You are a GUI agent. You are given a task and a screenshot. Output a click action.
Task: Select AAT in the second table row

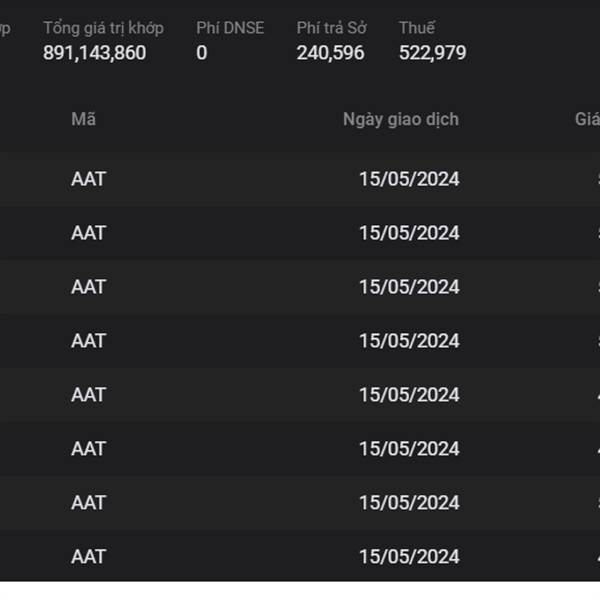88,233
